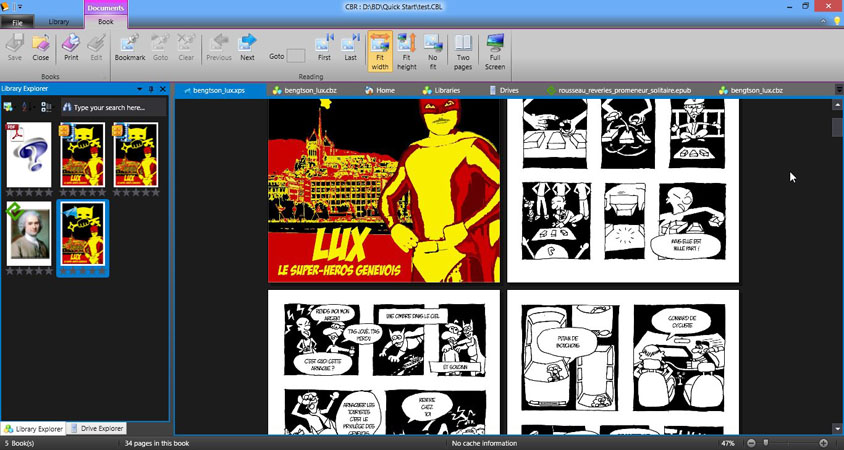Image resolution: width=844 pixels, height=450 pixels.
Task: Click the vertical scrollbar thumb
Action: (x=837, y=128)
